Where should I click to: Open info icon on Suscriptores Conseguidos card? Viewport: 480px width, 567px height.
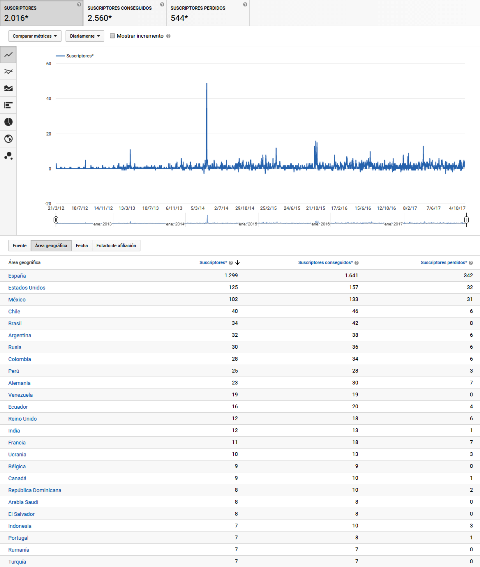[x=162, y=4]
